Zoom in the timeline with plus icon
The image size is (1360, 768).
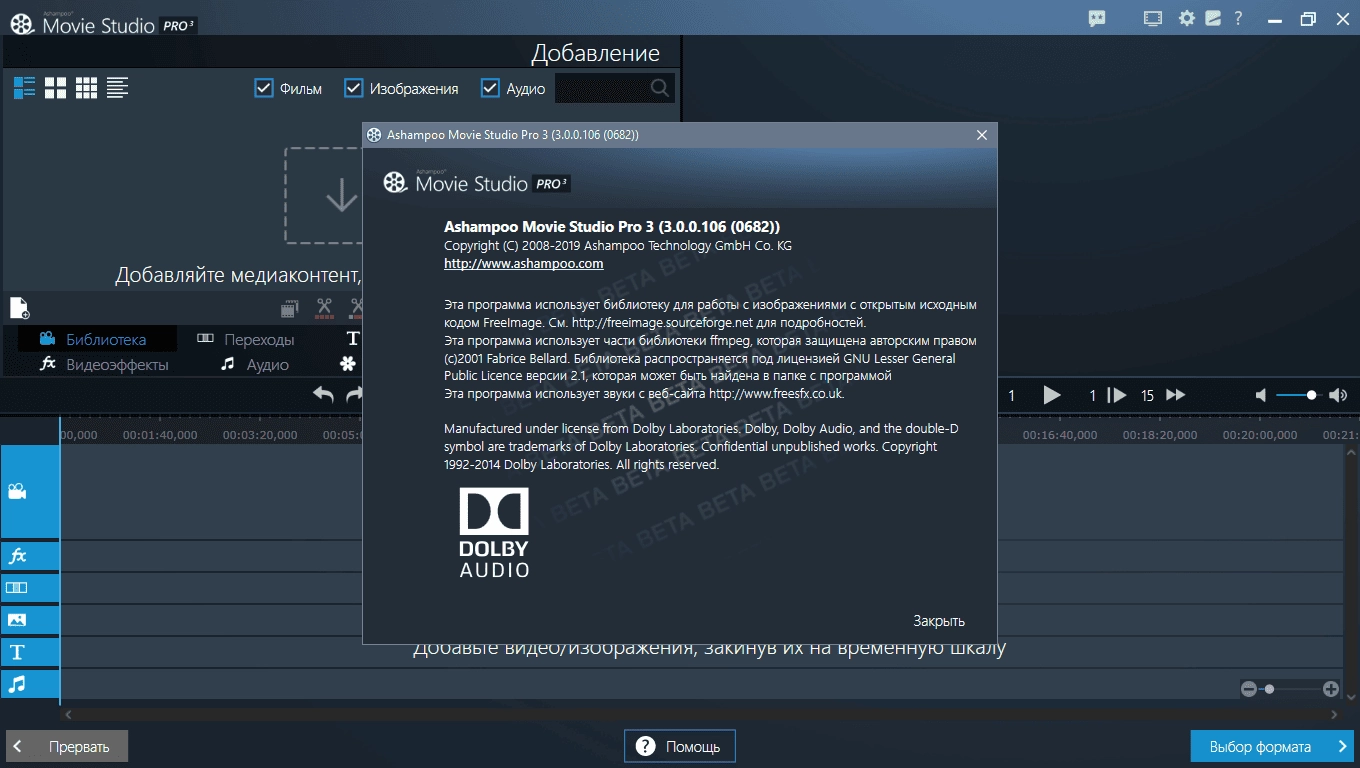click(1330, 688)
